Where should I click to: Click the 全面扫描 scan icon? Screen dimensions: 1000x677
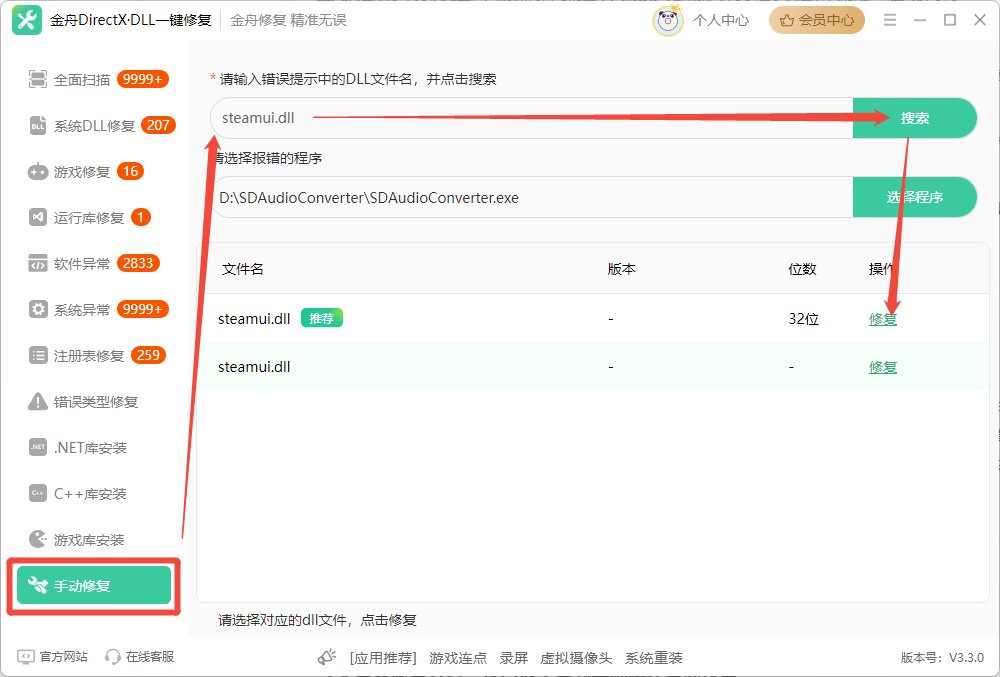38,80
